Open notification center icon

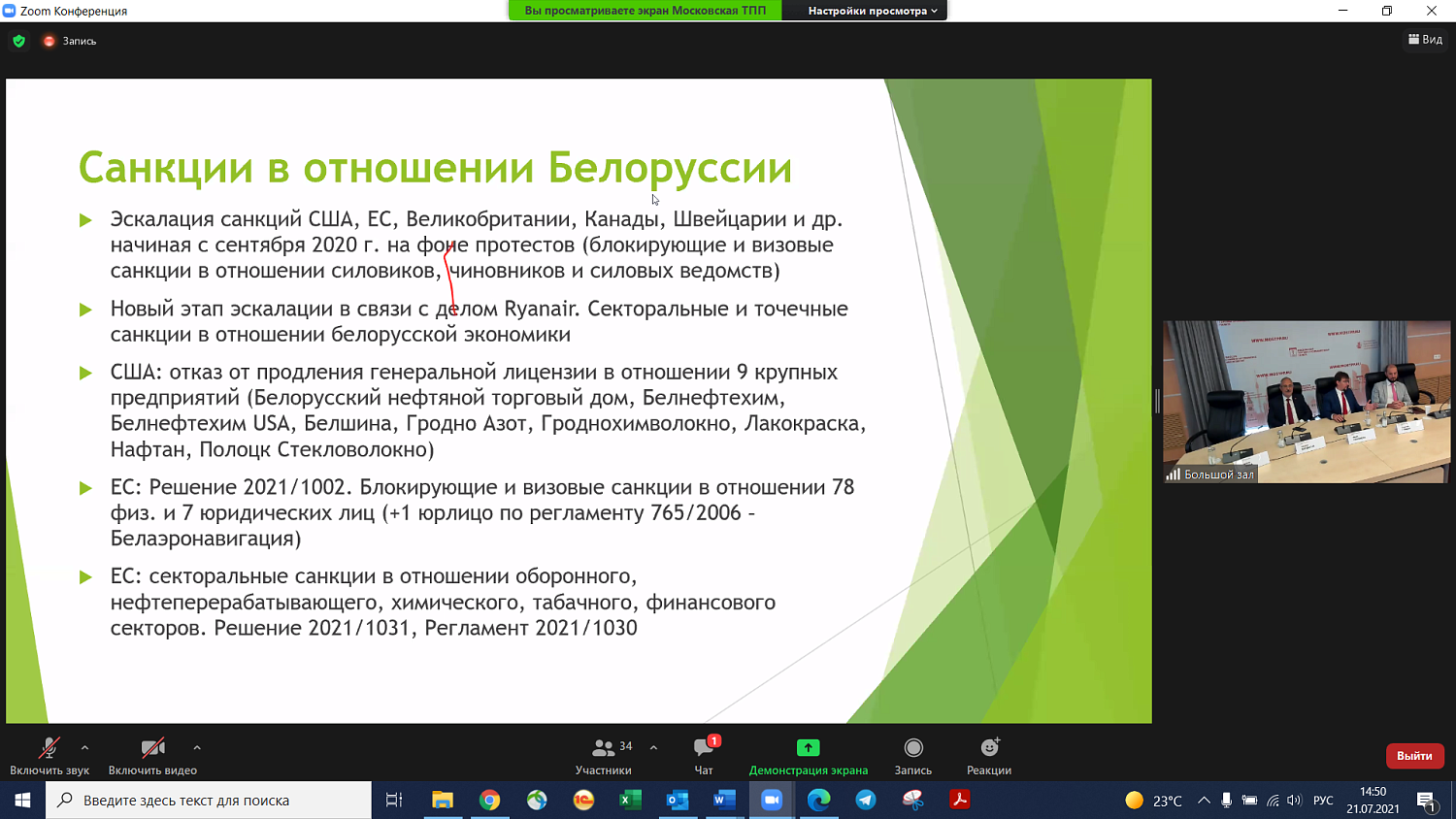[x=1426, y=801]
